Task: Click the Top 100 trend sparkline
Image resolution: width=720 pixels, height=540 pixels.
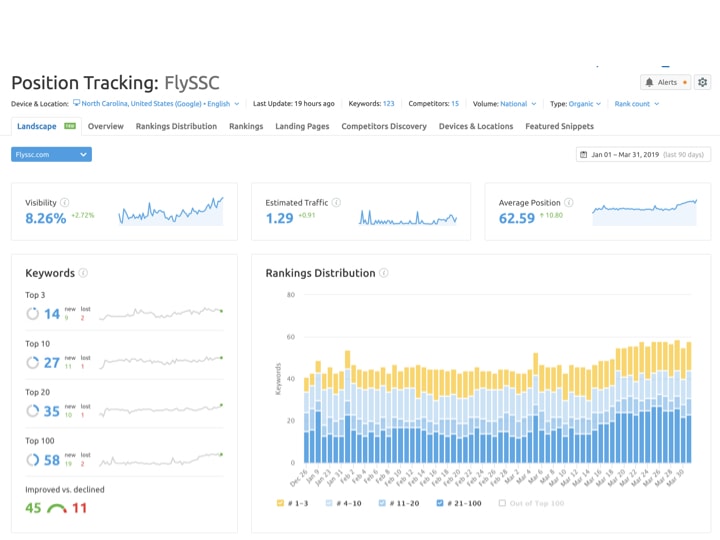Action: pyautogui.click(x=161, y=459)
